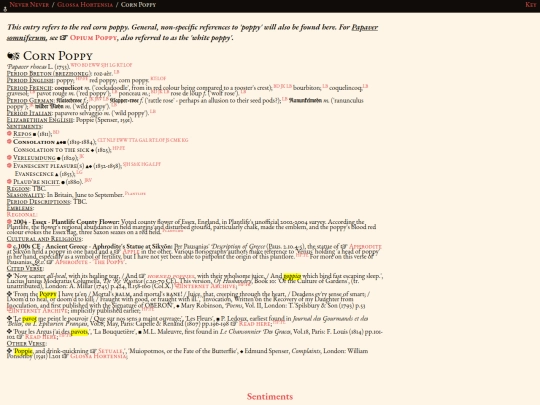This screenshot has width=540, height=405.
Task: Open the Evanescent pleasure(s) sentiment entry
Action: 48,166
